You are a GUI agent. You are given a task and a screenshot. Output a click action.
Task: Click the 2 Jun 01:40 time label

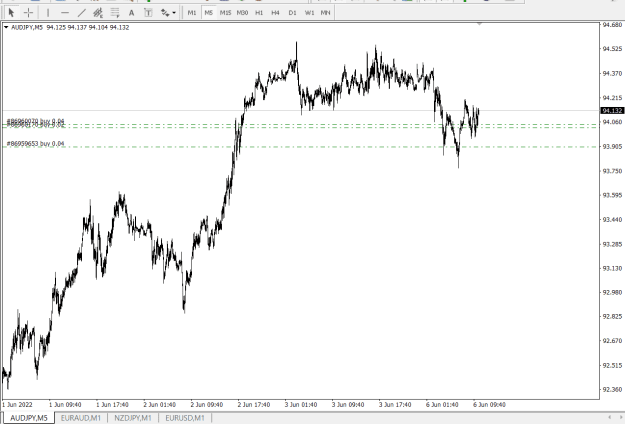(159, 404)
